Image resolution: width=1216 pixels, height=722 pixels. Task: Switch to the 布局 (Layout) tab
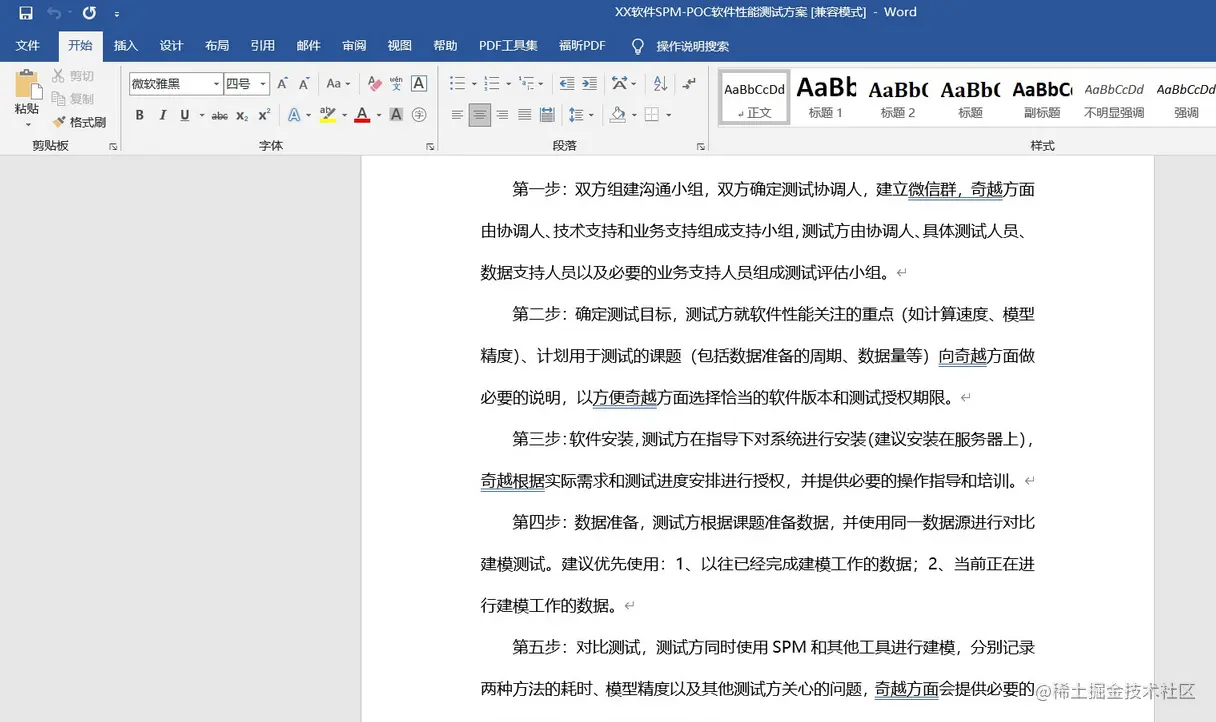tap(217, 46)
